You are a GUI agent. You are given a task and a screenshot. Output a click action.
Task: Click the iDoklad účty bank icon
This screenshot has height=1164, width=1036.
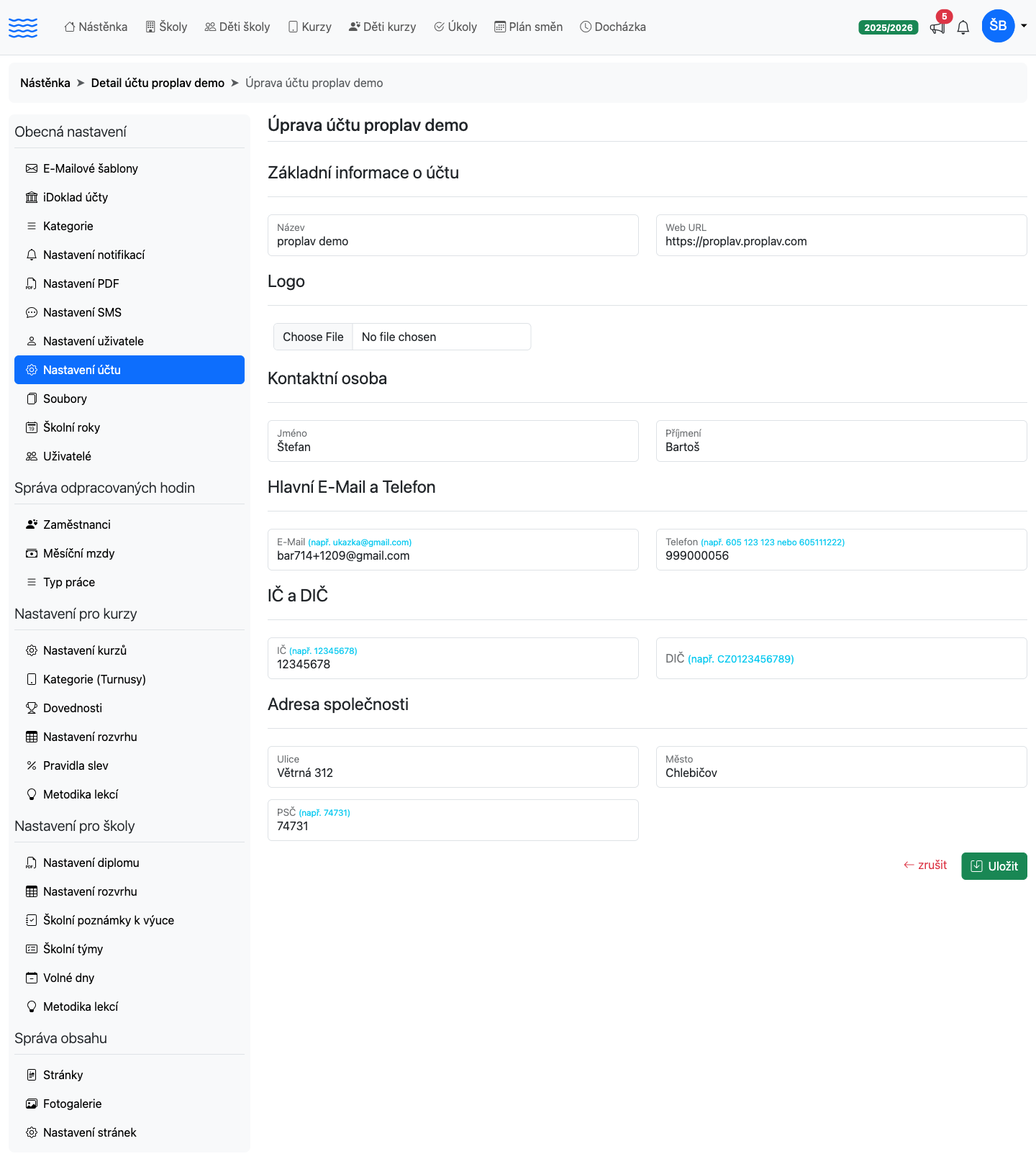(x=32, y=197)
